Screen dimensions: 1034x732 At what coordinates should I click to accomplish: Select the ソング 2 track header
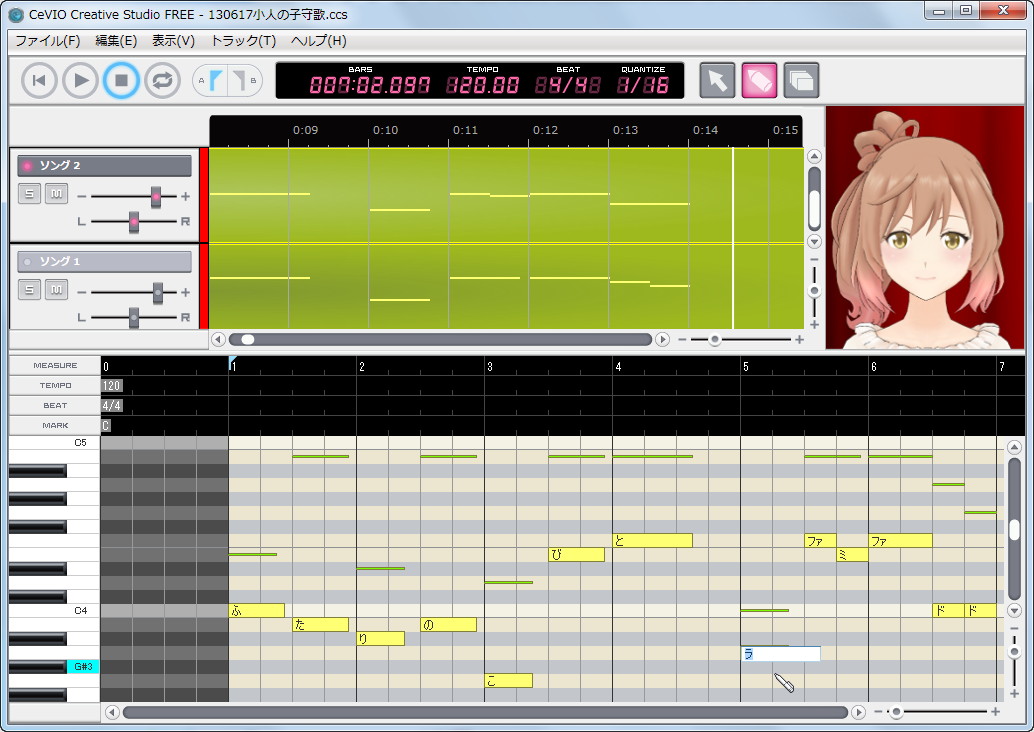103,165
